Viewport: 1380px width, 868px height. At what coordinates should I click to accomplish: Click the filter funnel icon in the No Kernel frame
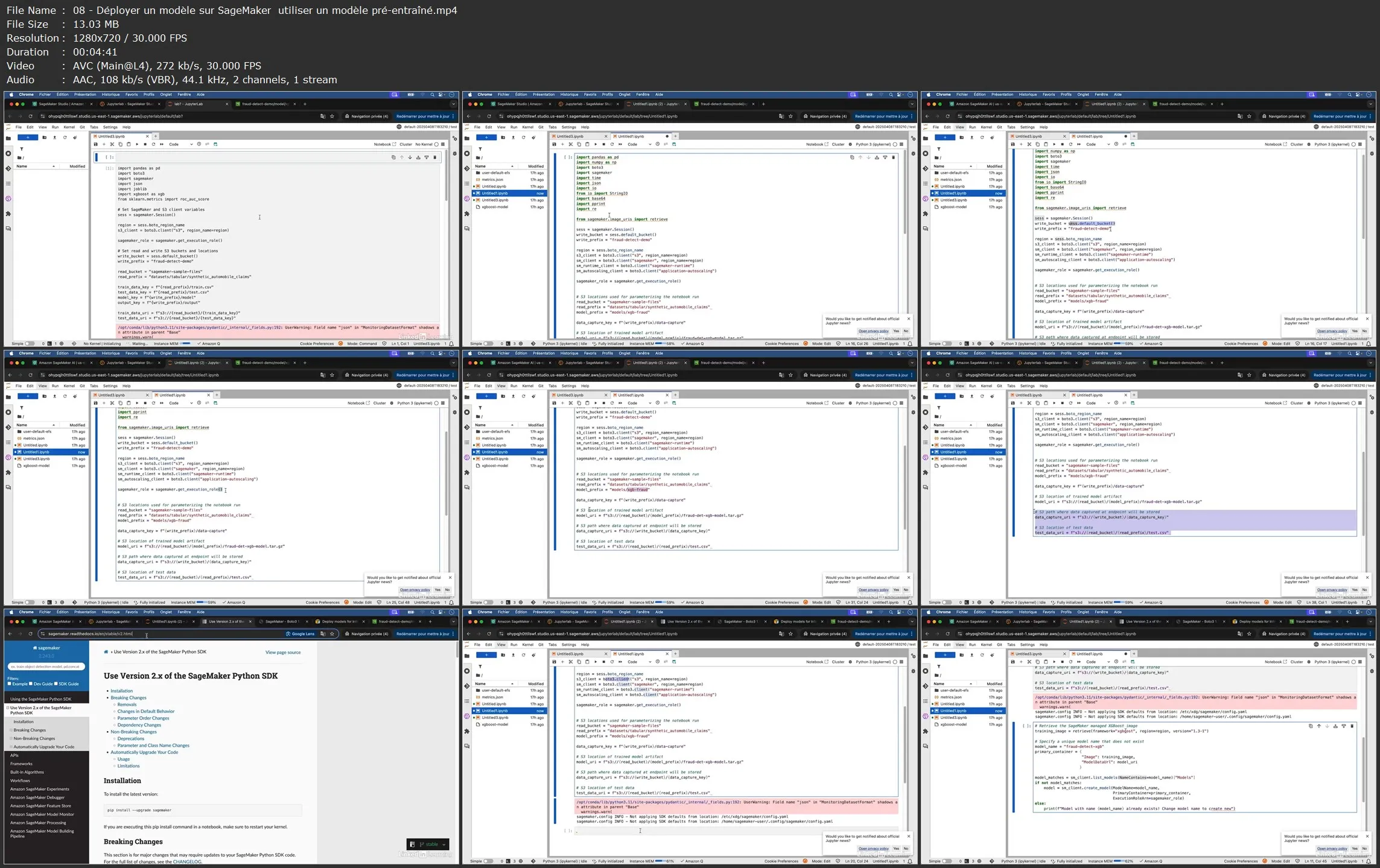[x=21, y=149]
